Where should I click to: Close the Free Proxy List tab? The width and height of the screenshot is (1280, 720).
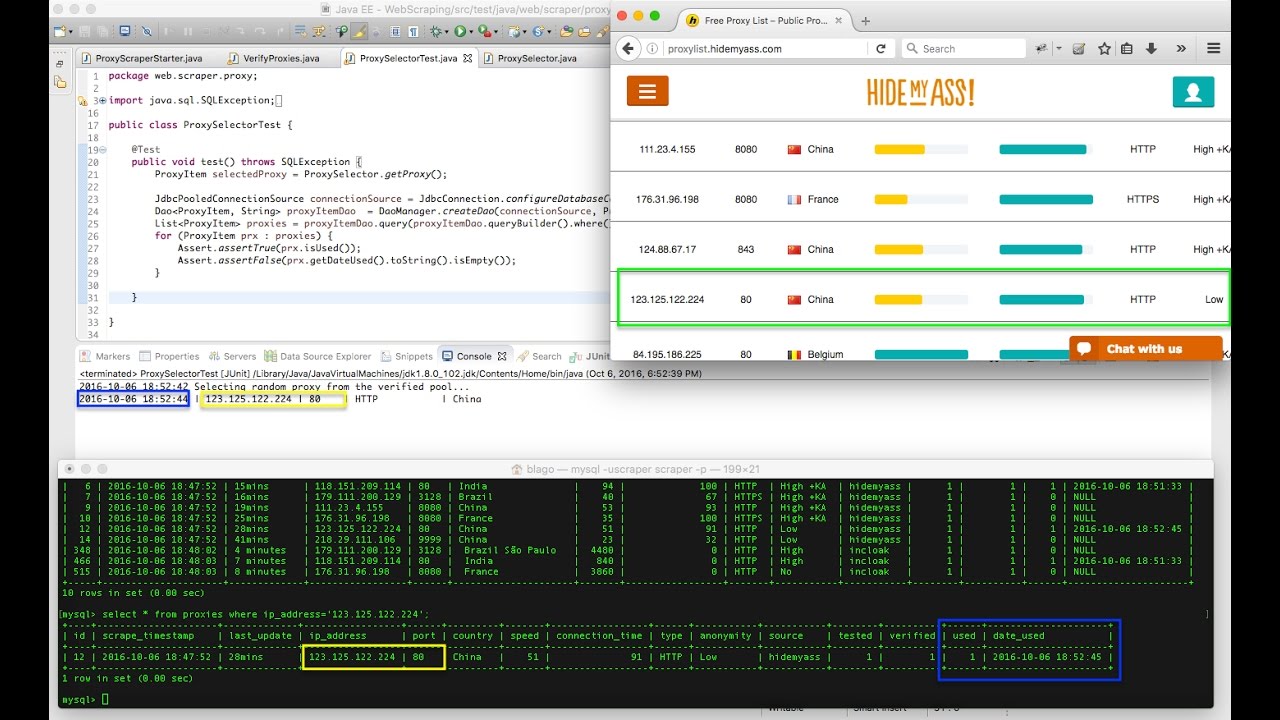(x=839, y=20)
